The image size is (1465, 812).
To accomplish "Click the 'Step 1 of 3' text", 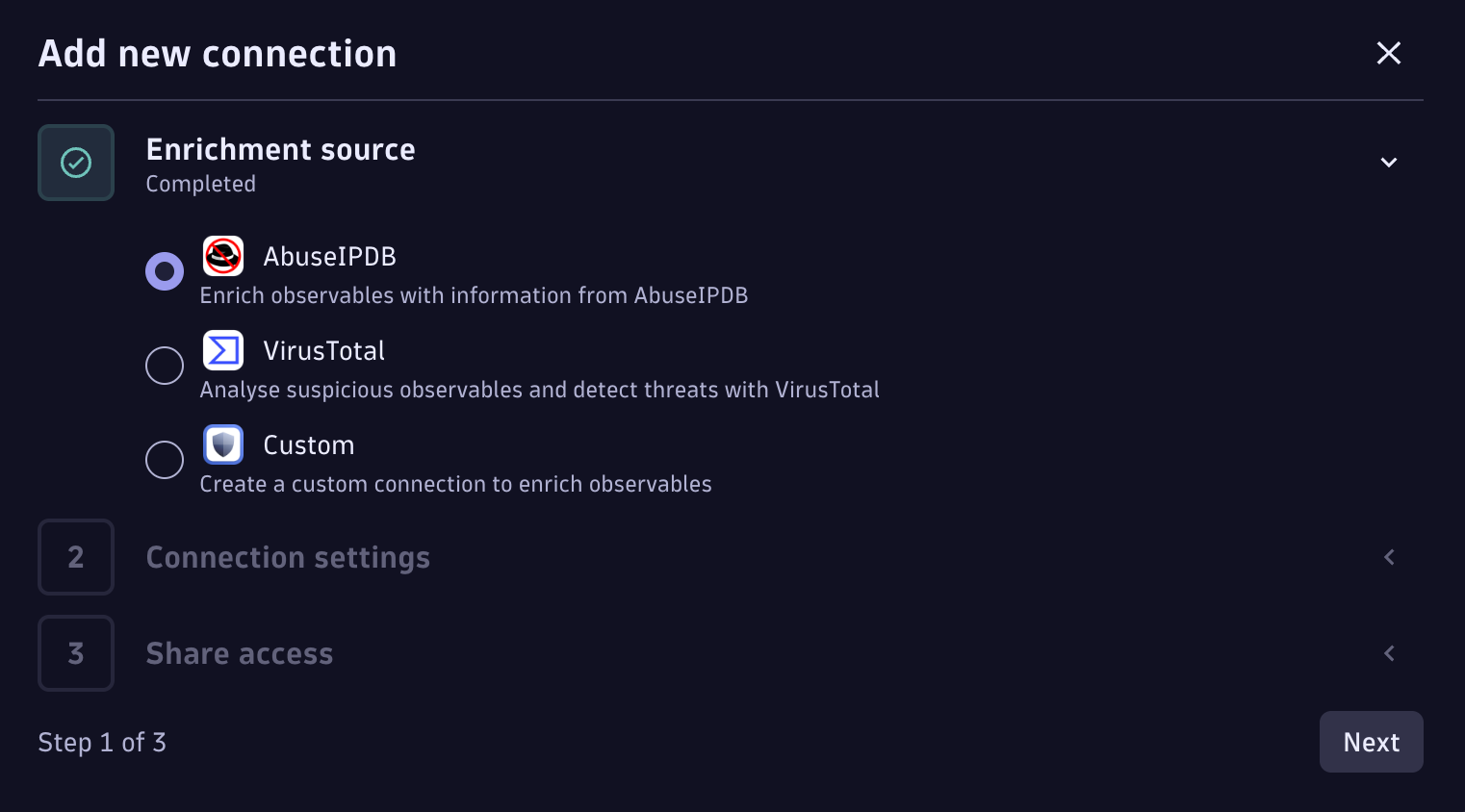I will (x=102, y=743).
